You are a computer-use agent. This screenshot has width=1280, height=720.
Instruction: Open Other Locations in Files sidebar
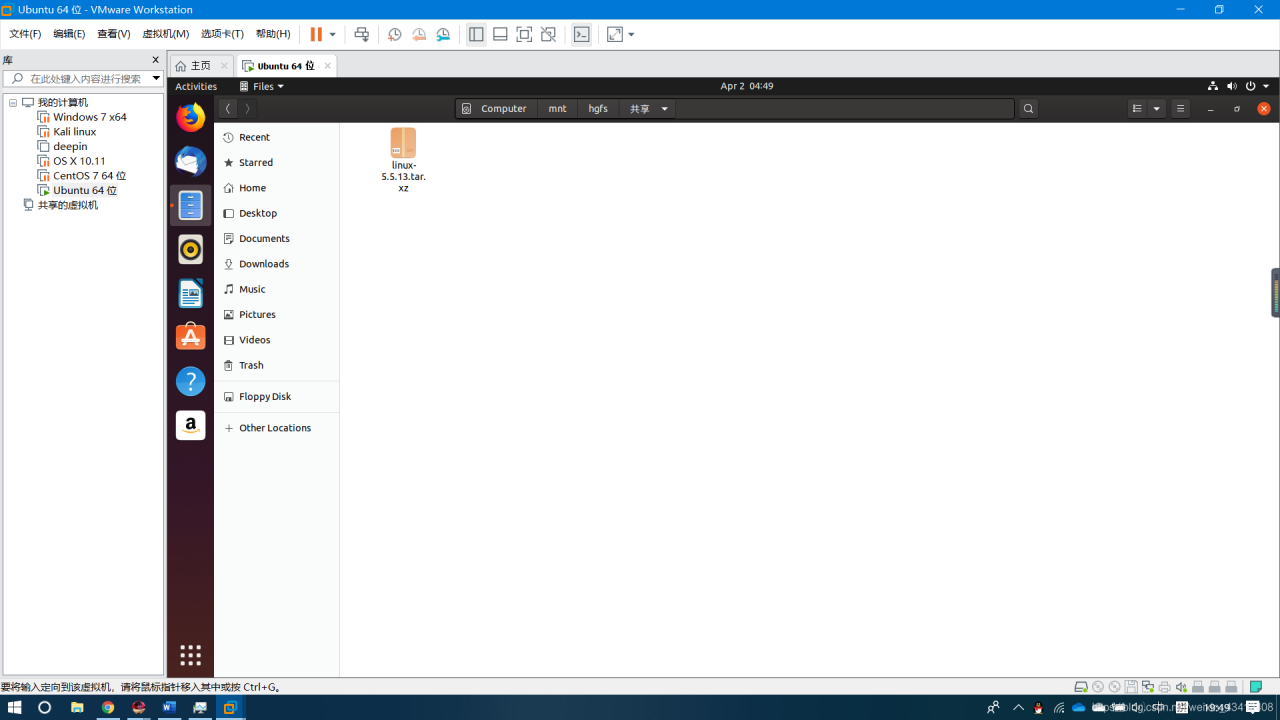pyautogui.click(x=276, y=428)
